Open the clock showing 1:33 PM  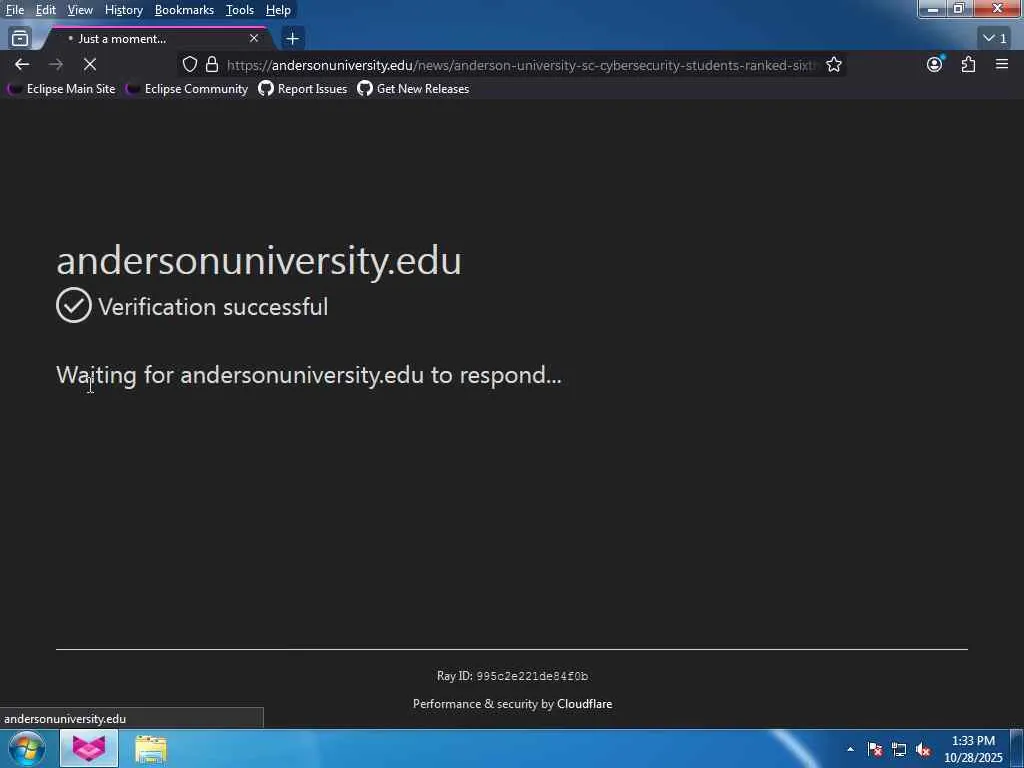point(973,749)
